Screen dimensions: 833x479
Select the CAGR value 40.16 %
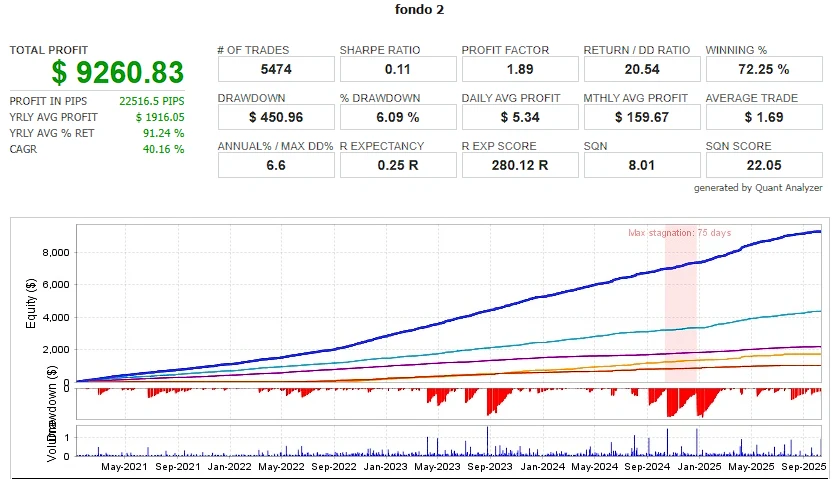[x=164, y=149]
